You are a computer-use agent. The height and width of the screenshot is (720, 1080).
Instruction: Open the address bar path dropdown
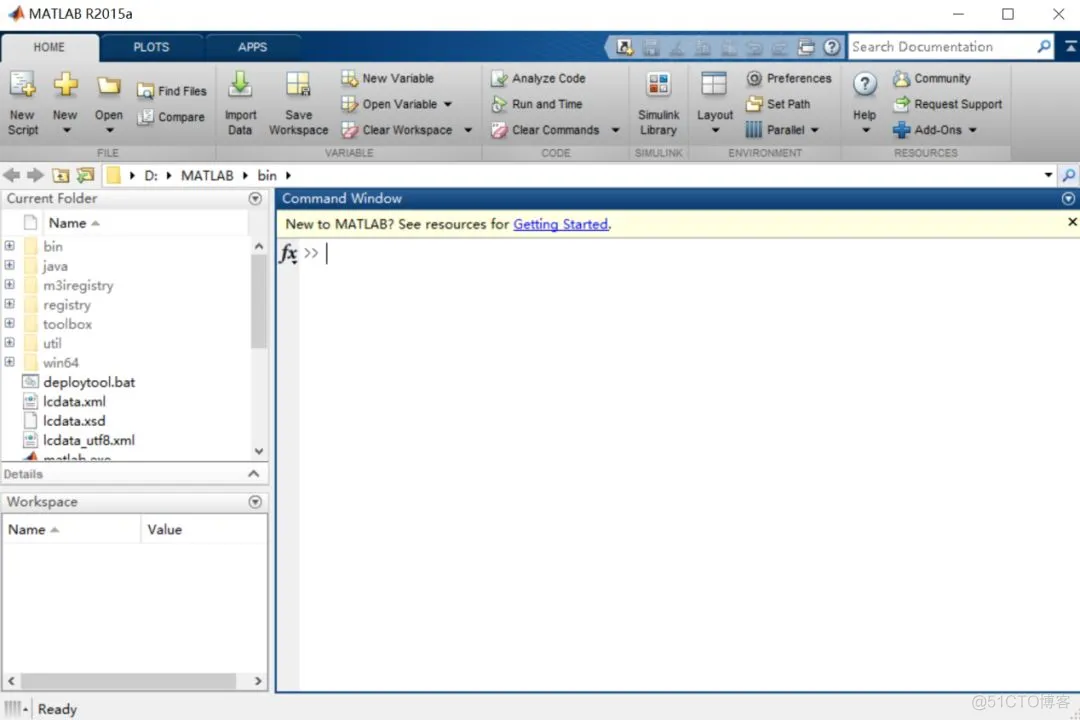tap(1048, 176)
